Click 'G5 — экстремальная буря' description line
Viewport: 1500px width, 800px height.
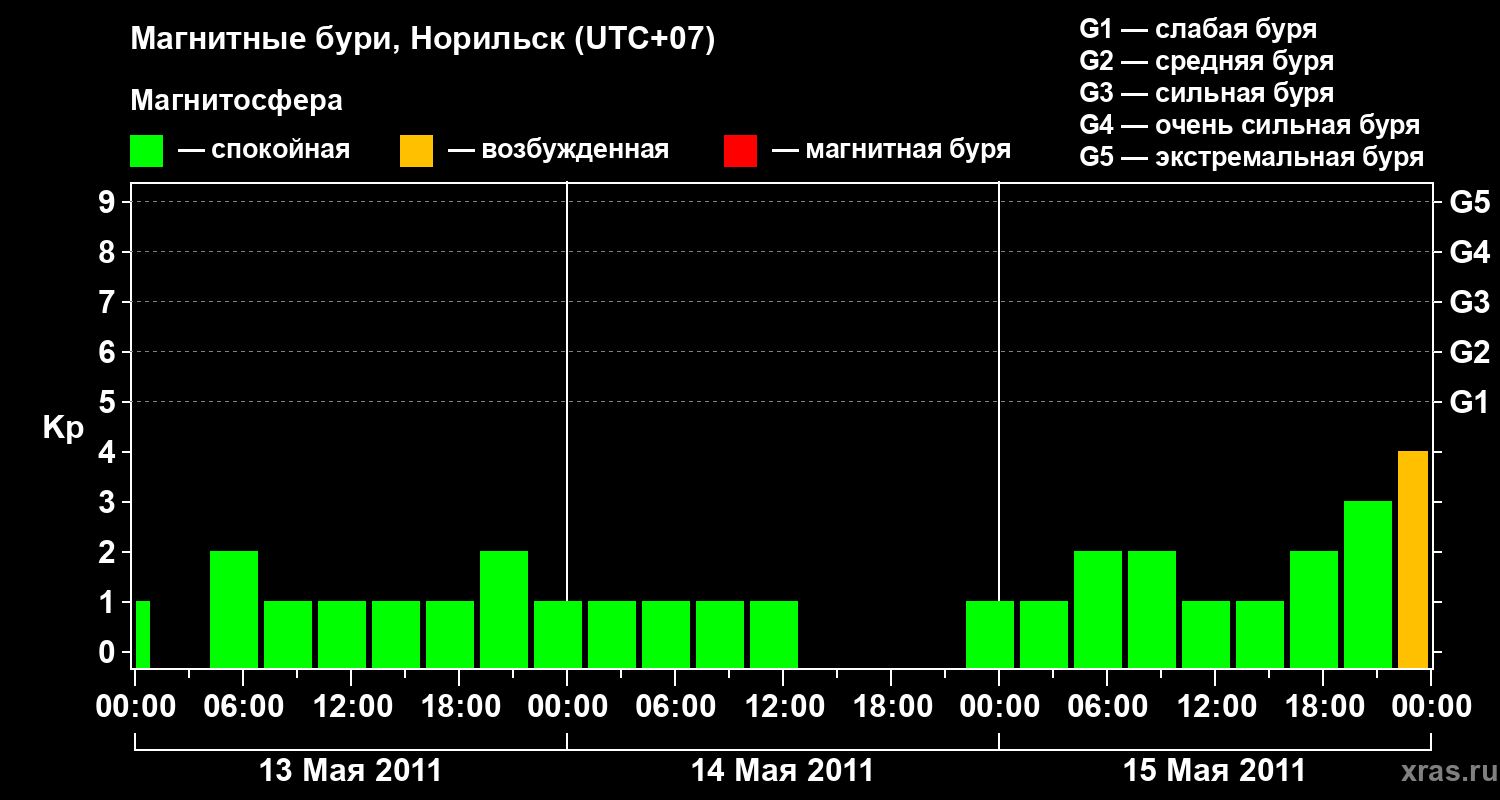[1252, 157]
